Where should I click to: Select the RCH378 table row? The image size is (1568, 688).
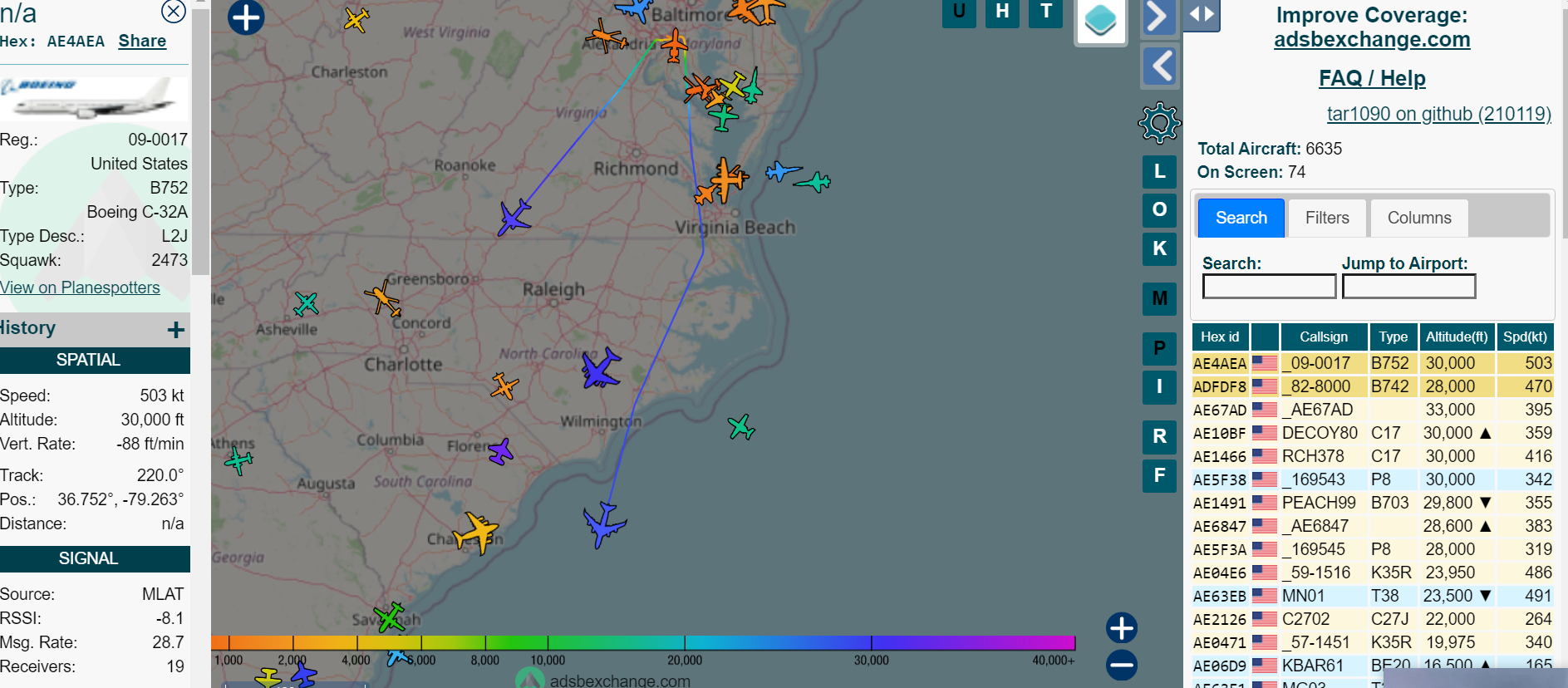pyautogui.click(x=1373, y=456)
